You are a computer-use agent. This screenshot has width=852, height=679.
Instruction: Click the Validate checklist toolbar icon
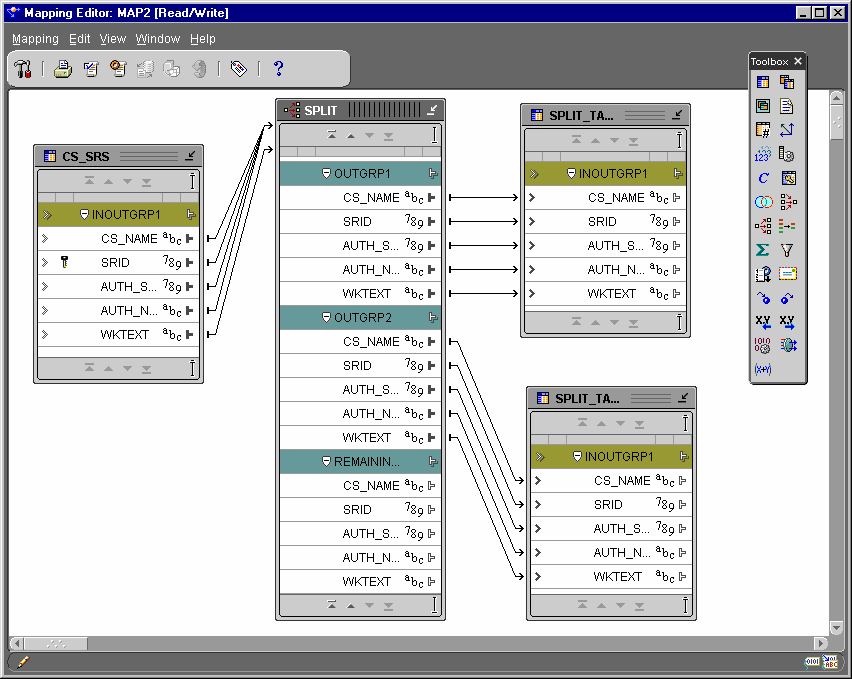(91, 69)
